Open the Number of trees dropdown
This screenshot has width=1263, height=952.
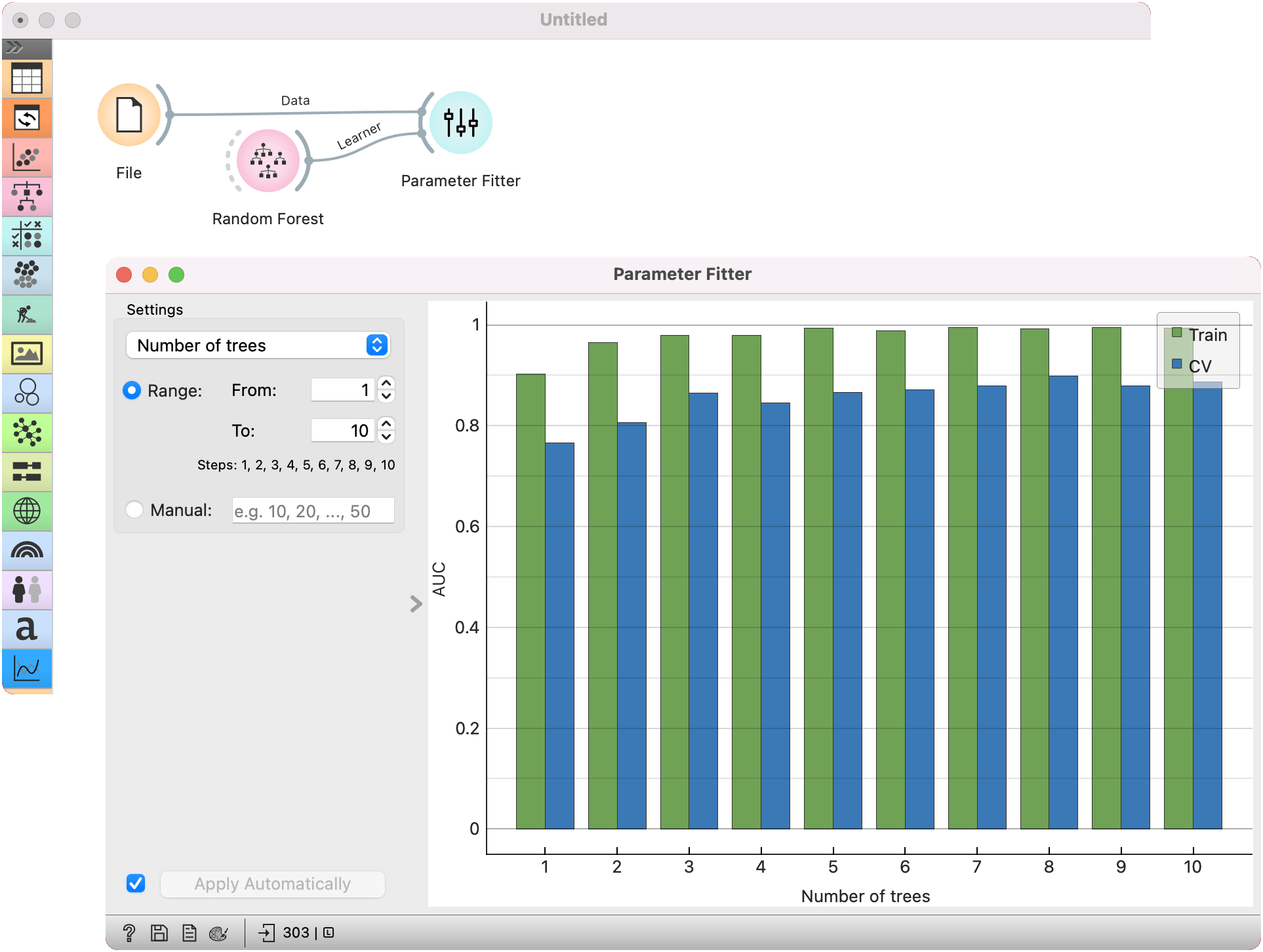[258, 346]
